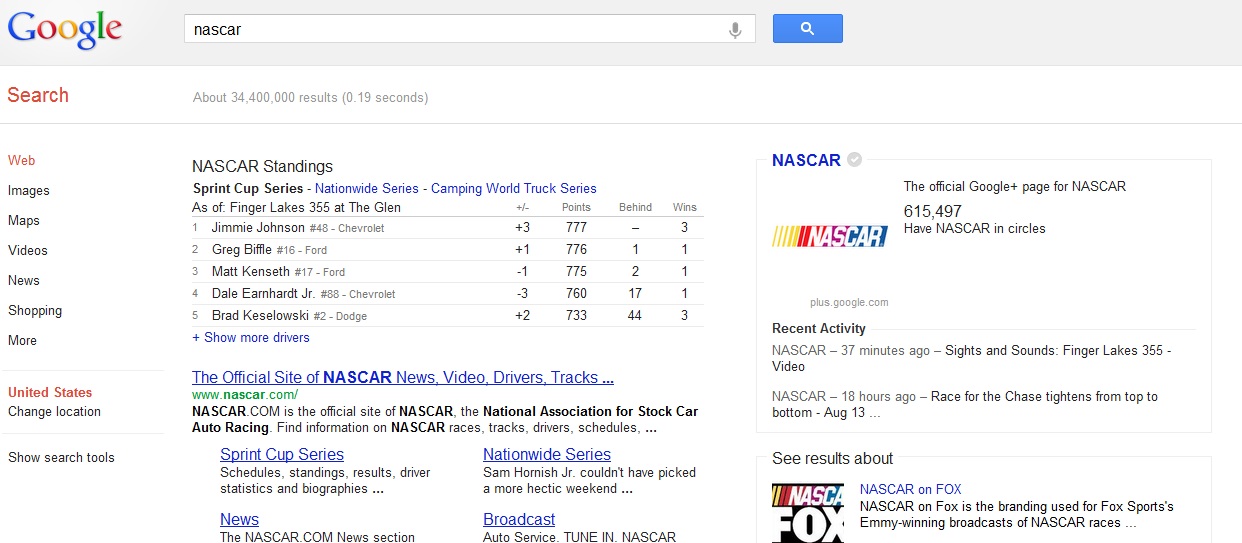Image resolution: width=1242 pixels, height=543 pixels.
Task: Activate voice search microphone icon
Action: (735, 30)
